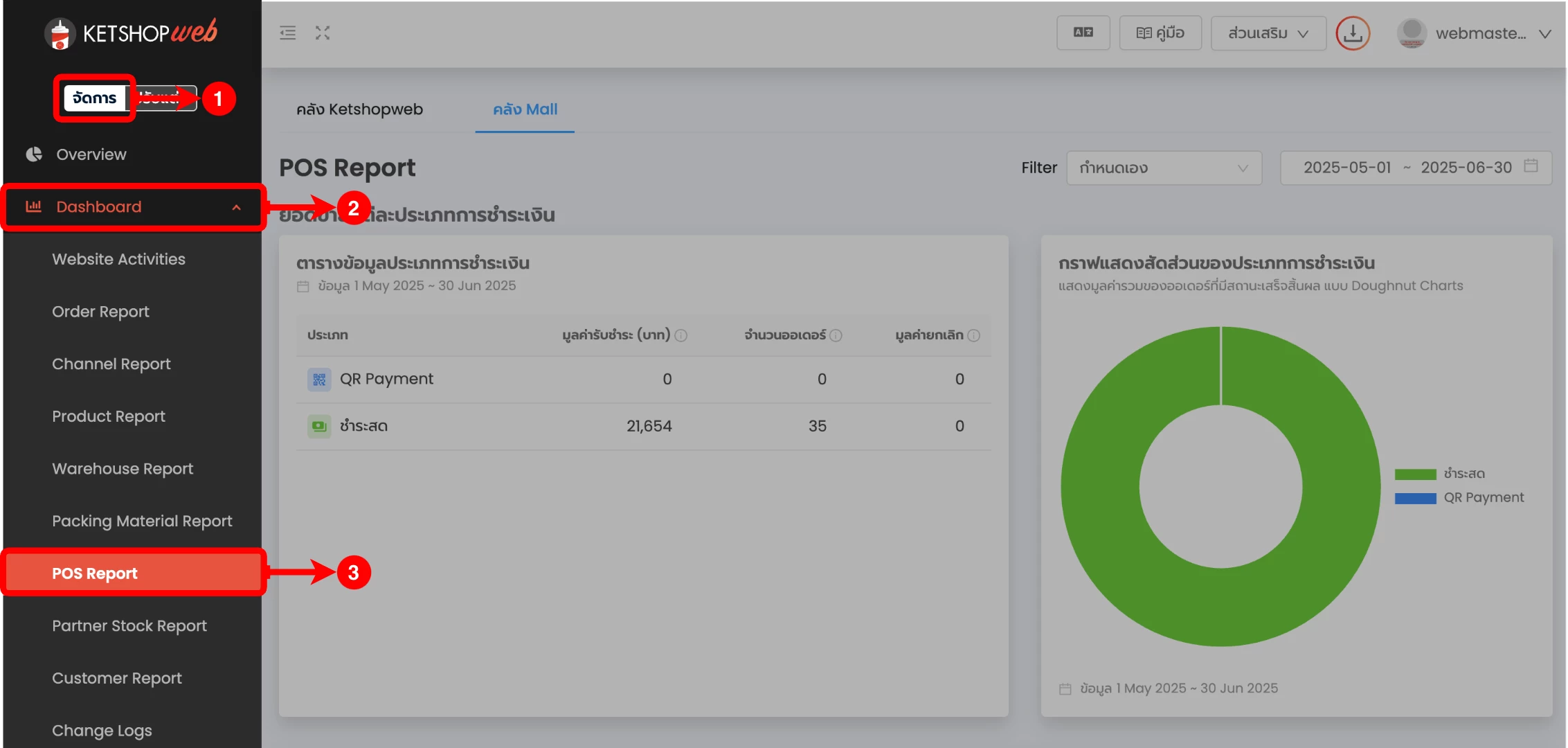
Task: Expand the ส่วนเสริม dropdown
Action: (1268, 33)
